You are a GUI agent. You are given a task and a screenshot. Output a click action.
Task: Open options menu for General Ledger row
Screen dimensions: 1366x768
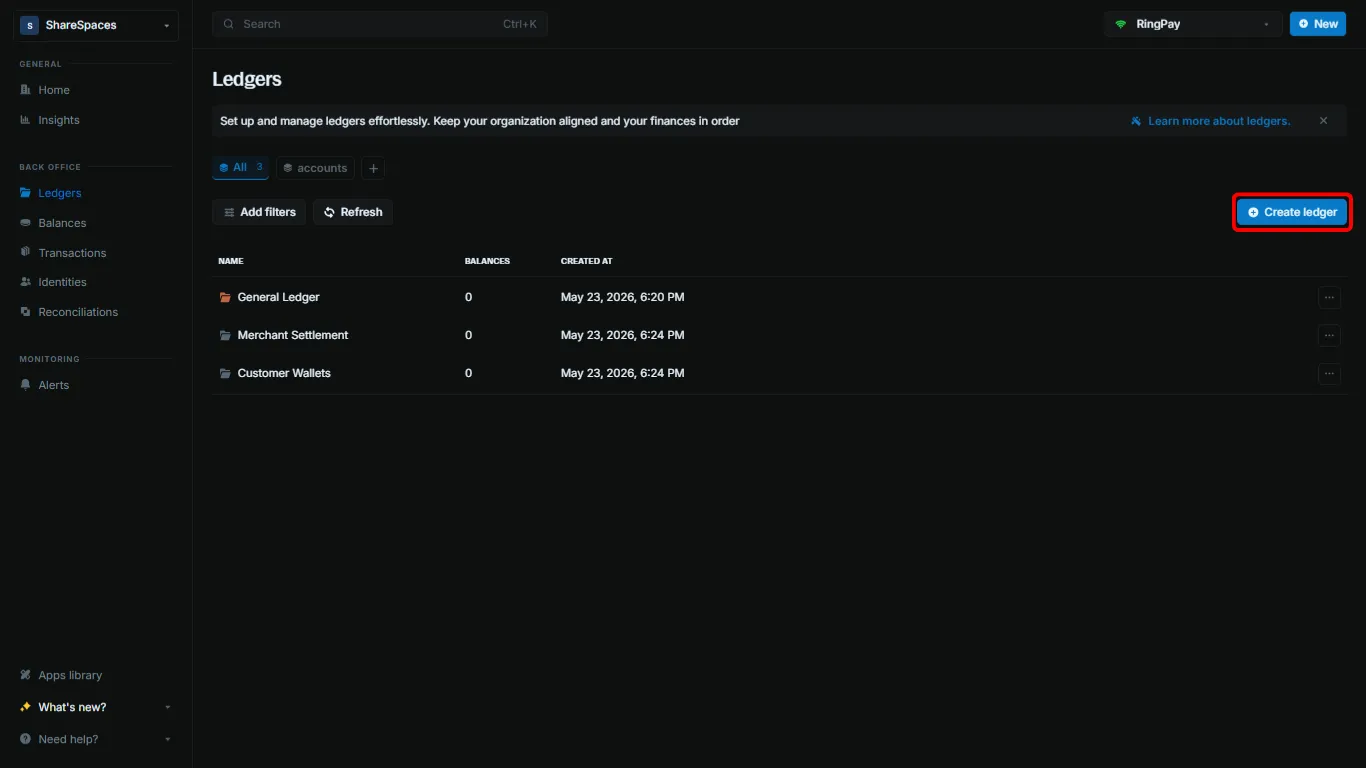[1329, 297]
